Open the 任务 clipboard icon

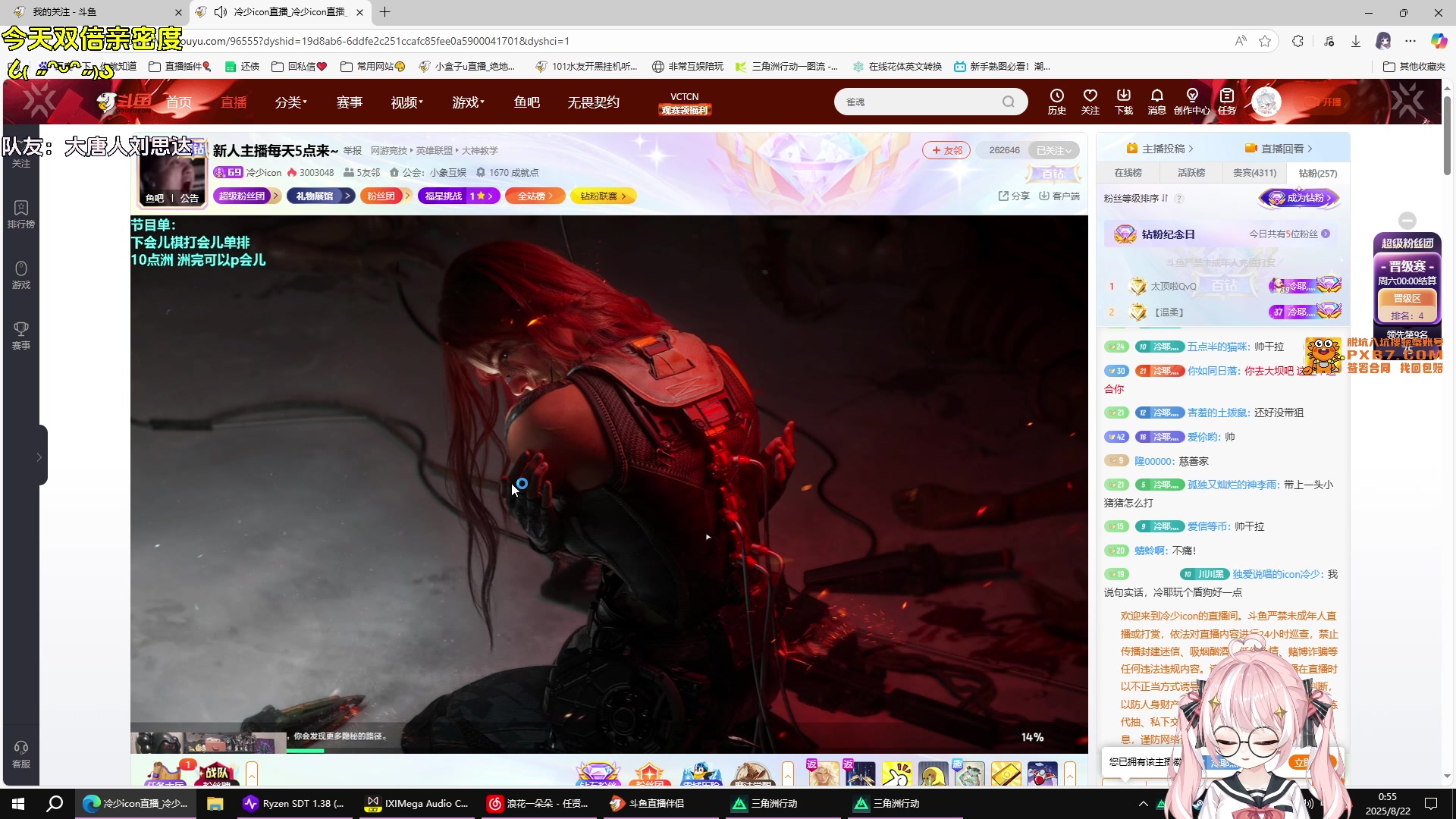tap(1227, 101)
